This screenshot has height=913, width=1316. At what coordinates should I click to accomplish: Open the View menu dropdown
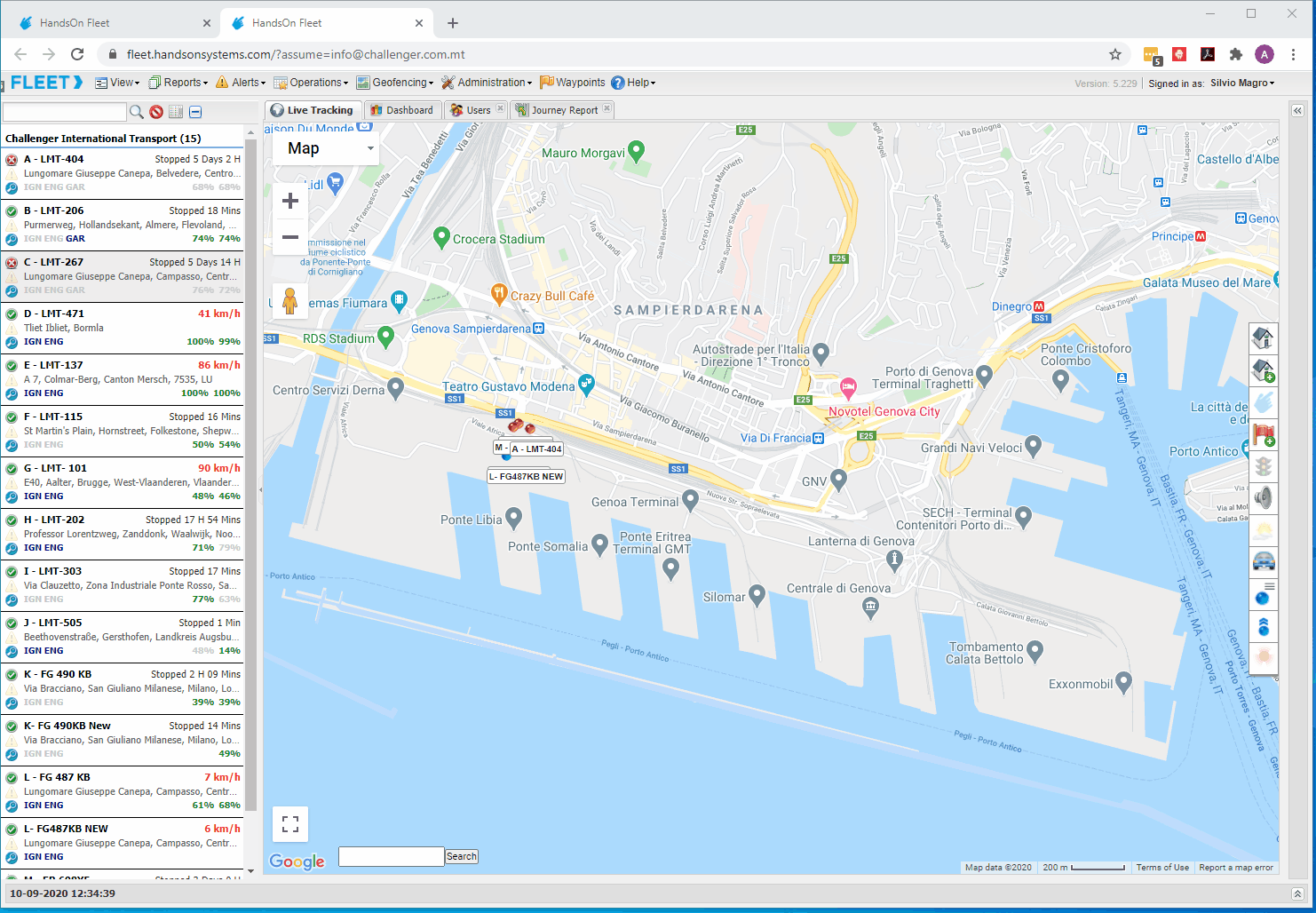(x=117, y=83)
